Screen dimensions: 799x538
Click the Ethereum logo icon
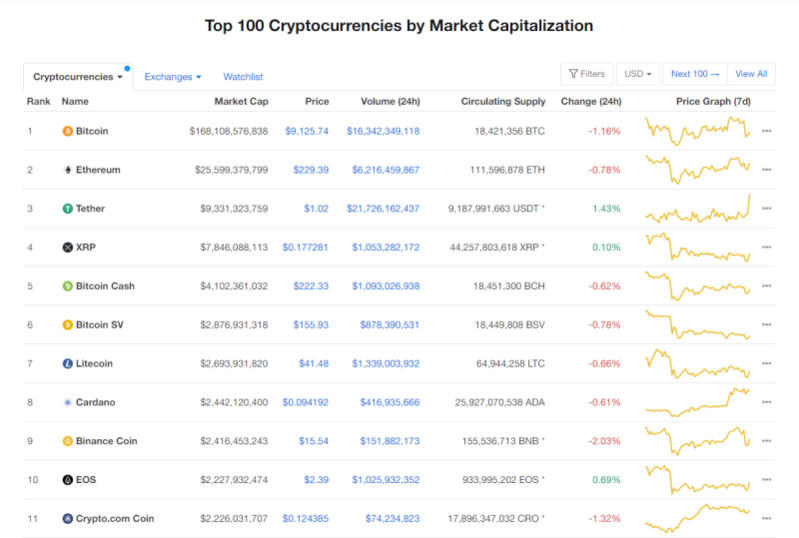(67, 170)
